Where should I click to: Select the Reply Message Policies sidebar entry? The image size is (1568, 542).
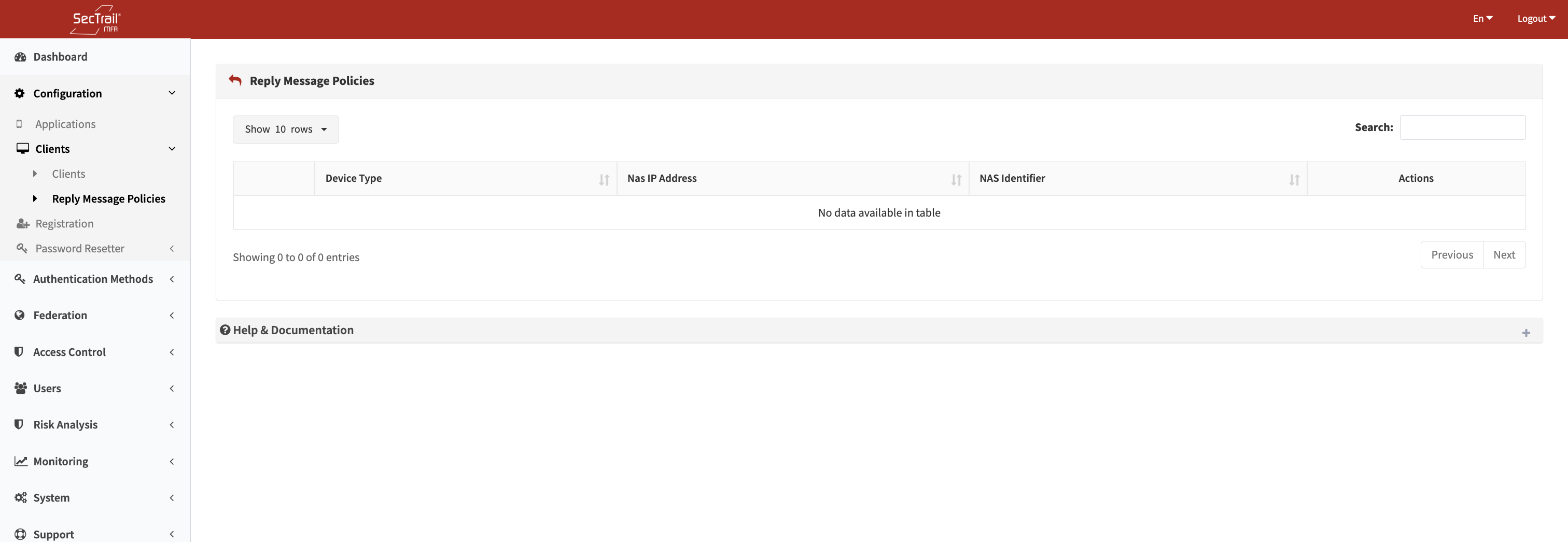tap(108, 198)
